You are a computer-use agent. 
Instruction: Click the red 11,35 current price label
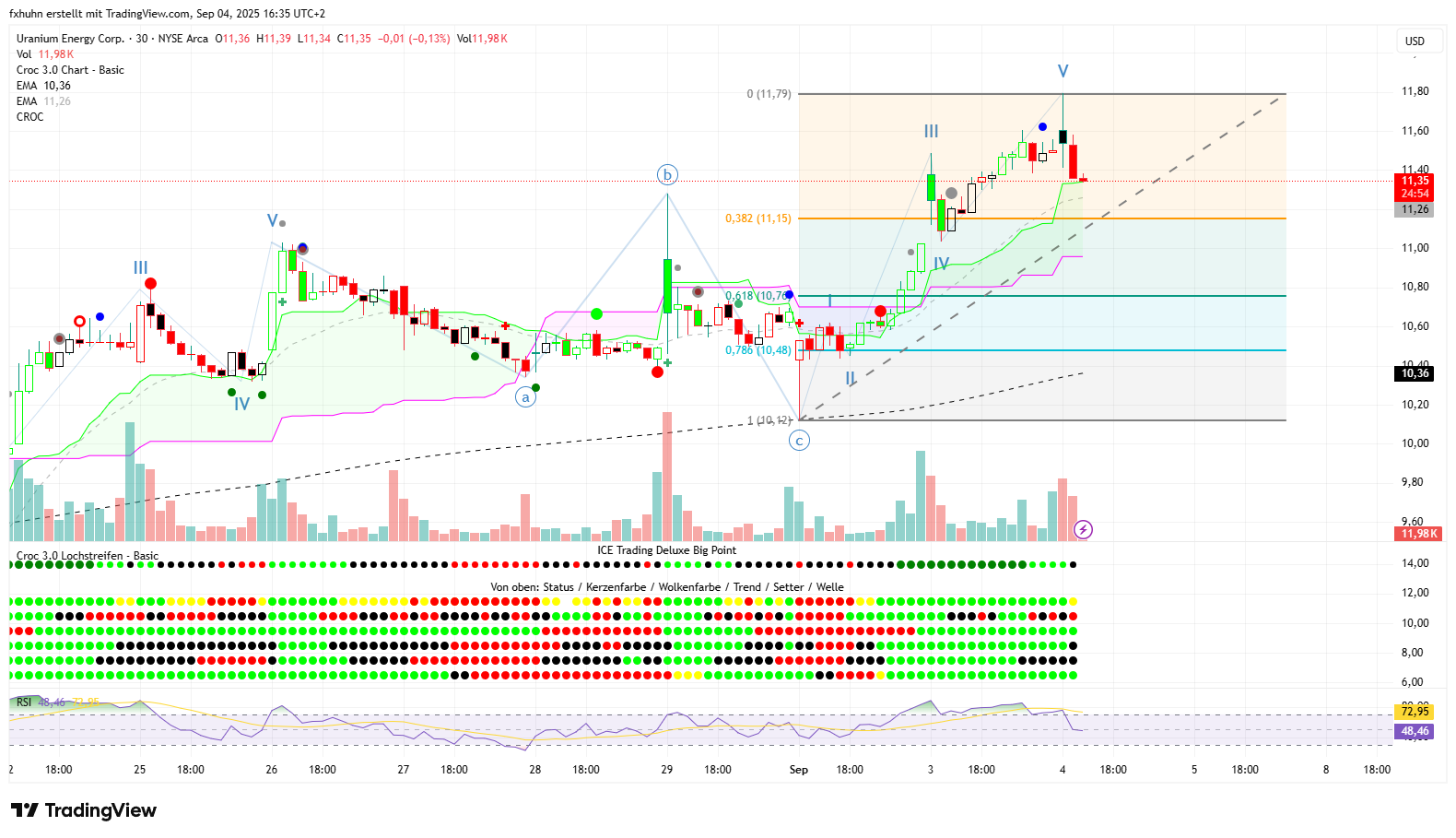pos(1415,181)
